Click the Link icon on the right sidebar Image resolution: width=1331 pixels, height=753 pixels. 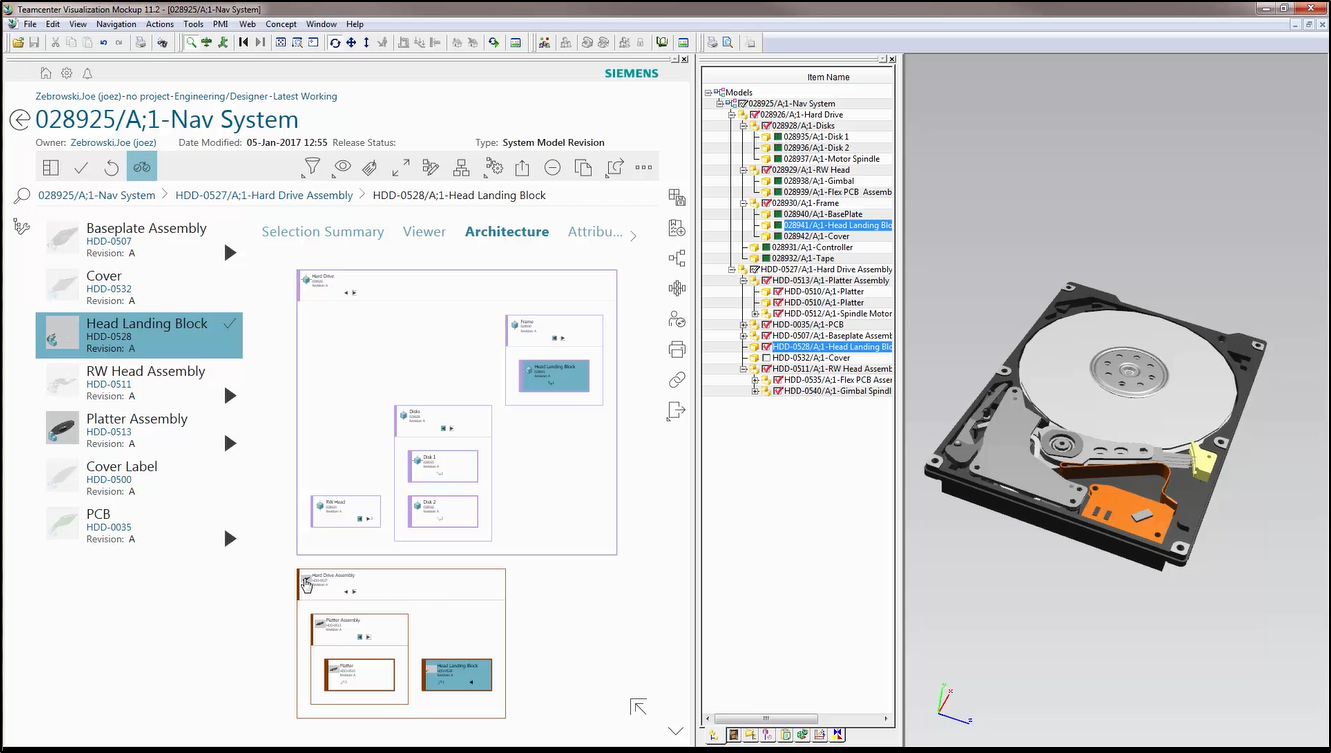click(677, 379)
